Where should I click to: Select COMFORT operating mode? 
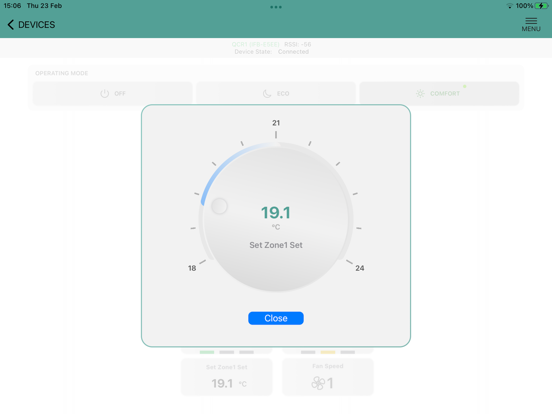[439, 94]
